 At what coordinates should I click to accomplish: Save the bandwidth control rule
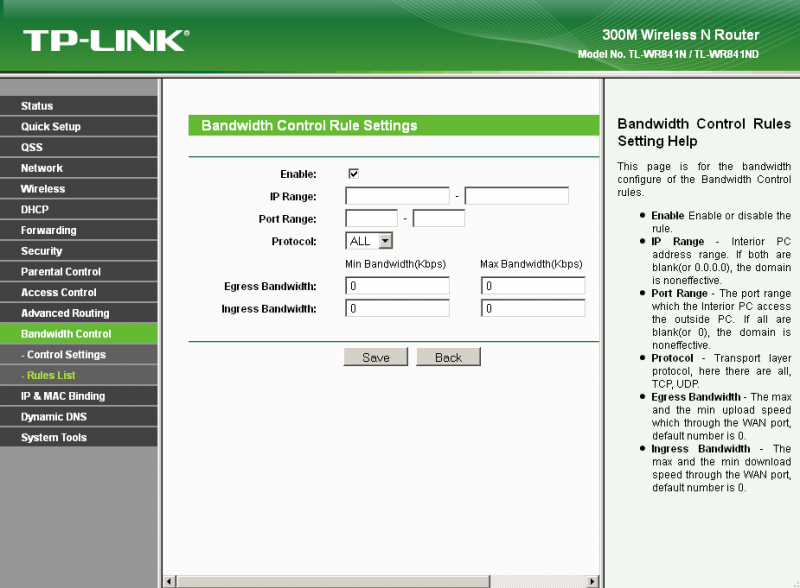coord(376,357)
